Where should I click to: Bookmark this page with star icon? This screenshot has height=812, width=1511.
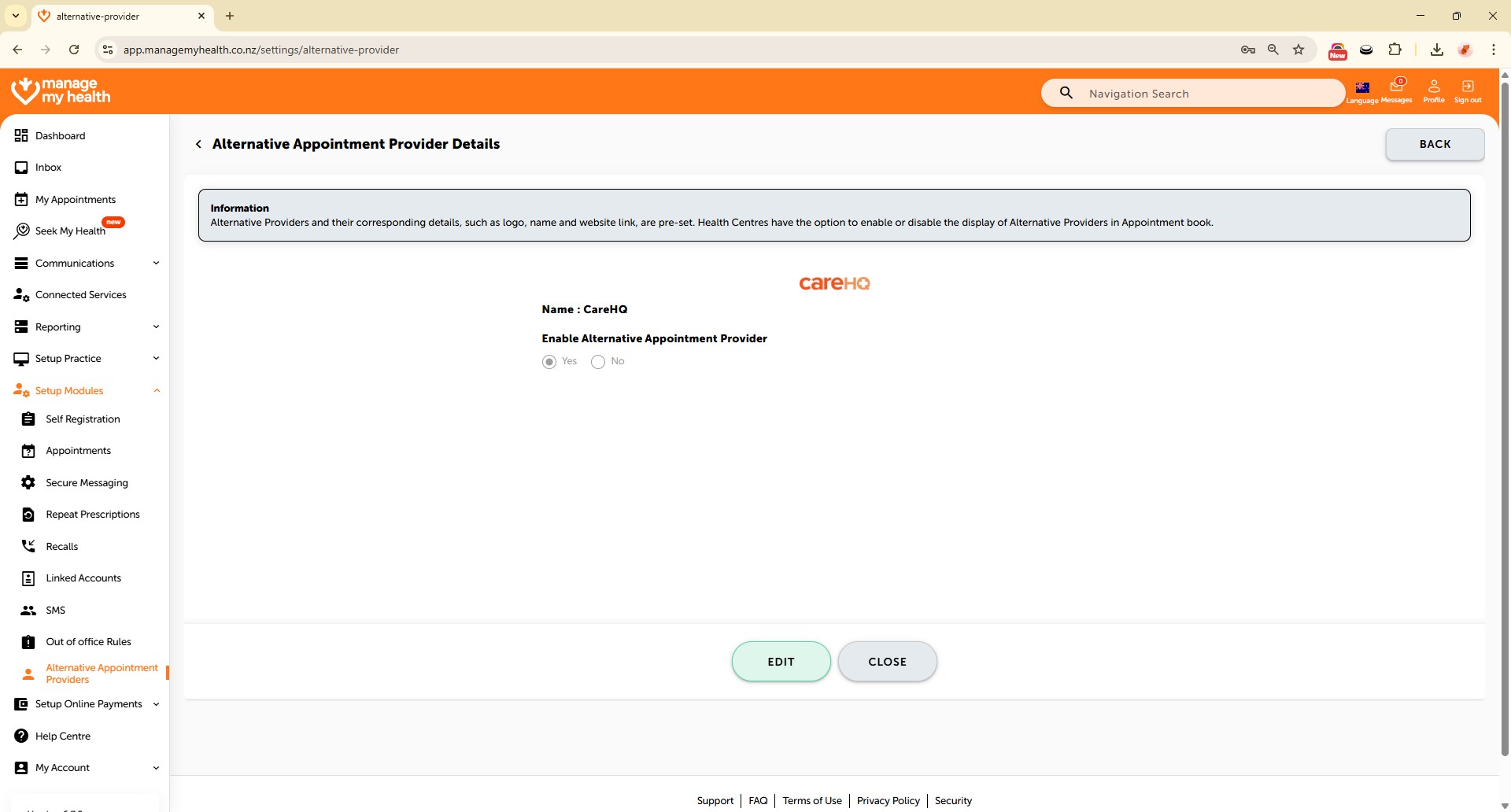tap(1299, 50)
